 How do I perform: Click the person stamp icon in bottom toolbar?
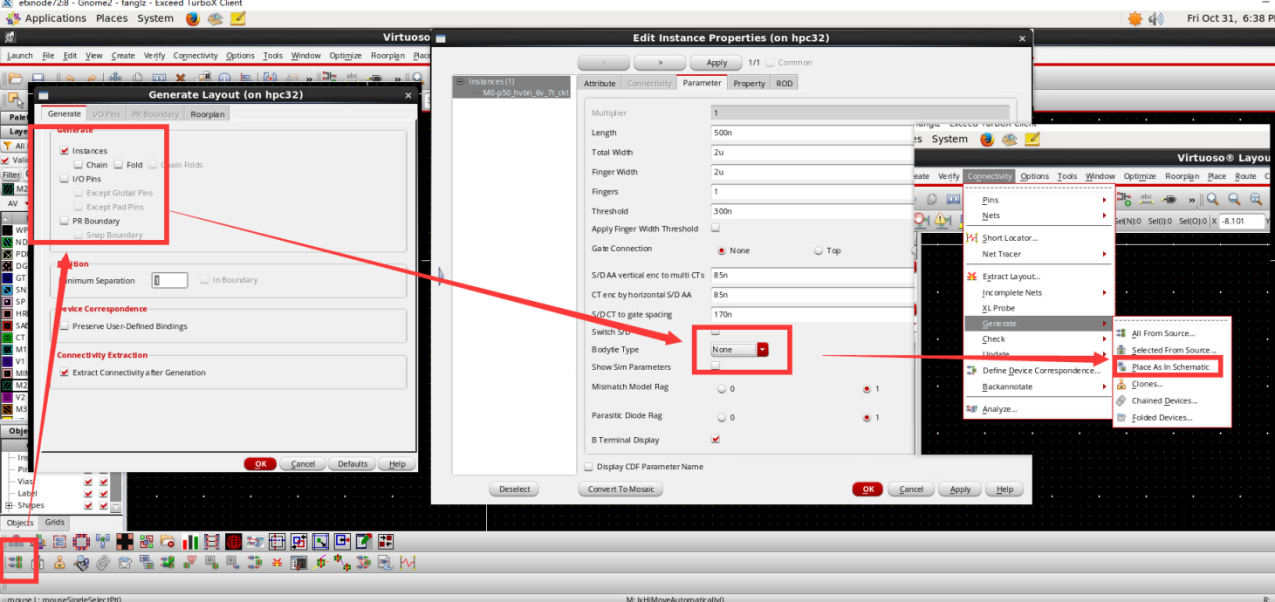pyautogui.click(x=59, y=562)
